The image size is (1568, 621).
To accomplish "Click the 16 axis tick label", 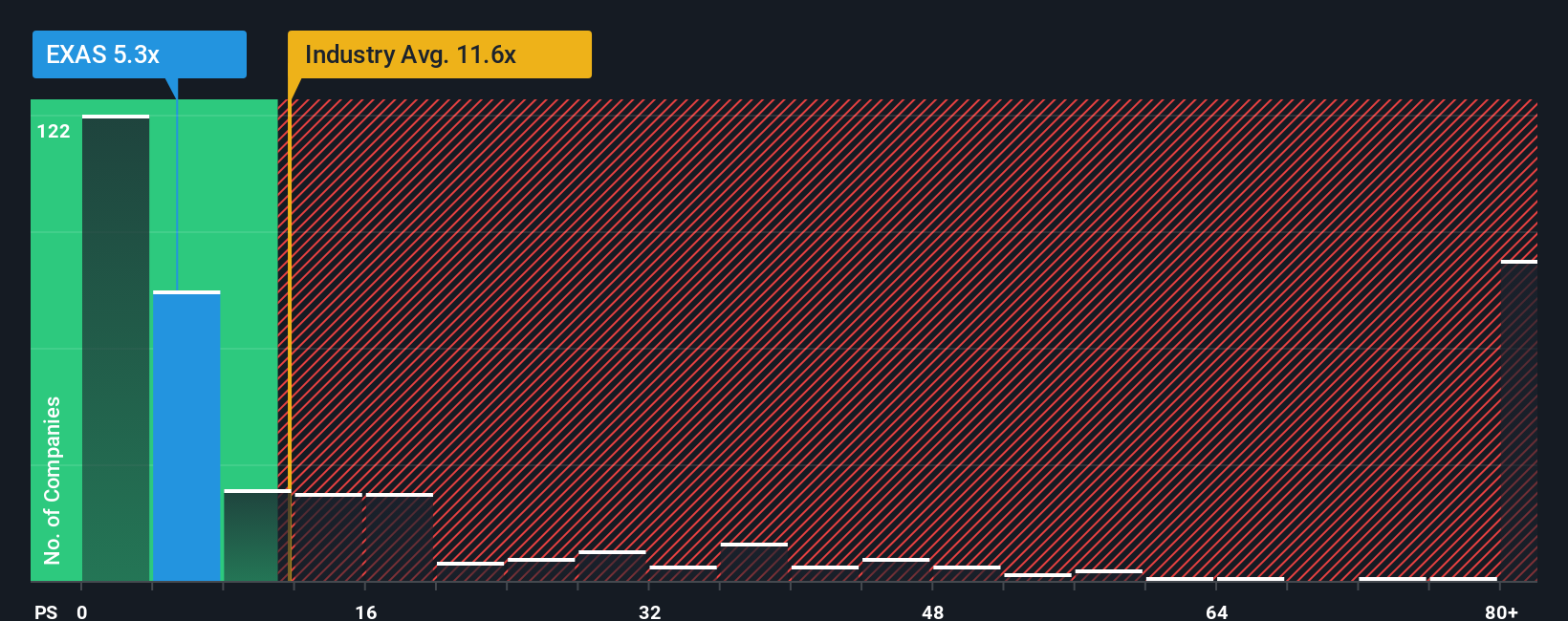I will click(366, 611).
